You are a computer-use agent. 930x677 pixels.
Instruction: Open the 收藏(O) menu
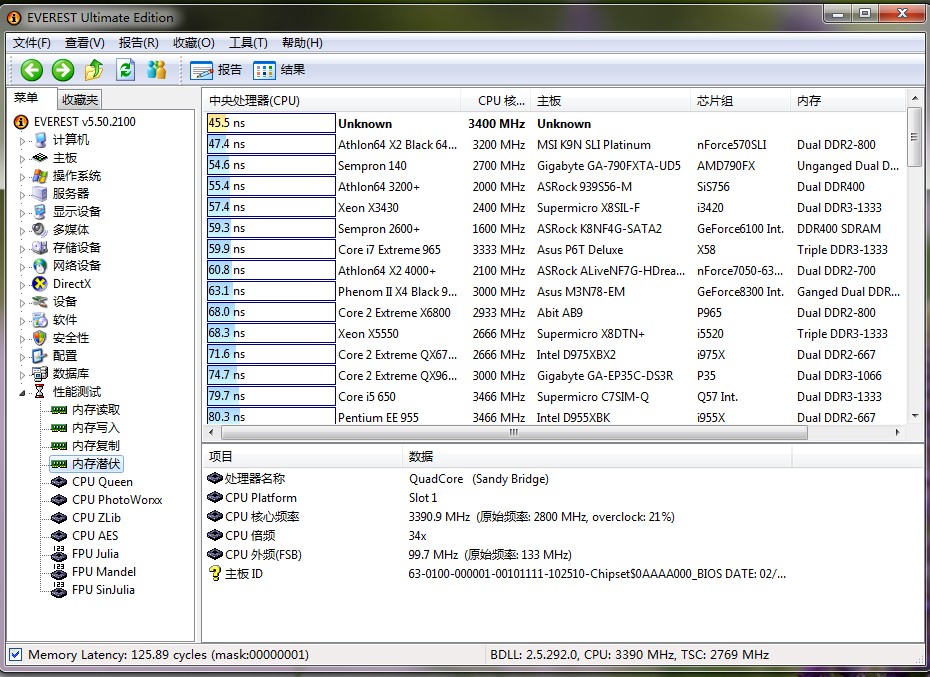[x=193, y=43]
